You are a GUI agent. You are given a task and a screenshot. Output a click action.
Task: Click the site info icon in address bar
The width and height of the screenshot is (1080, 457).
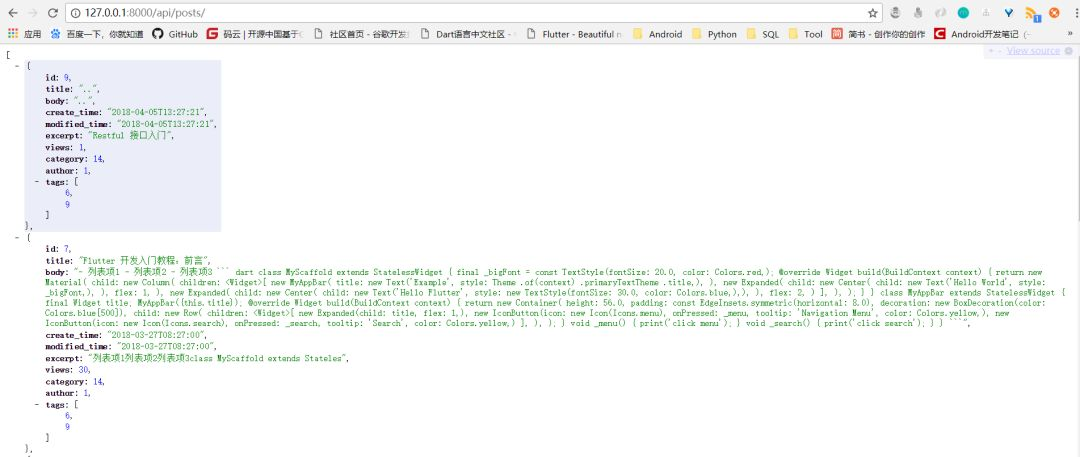[x=75, y=12]
